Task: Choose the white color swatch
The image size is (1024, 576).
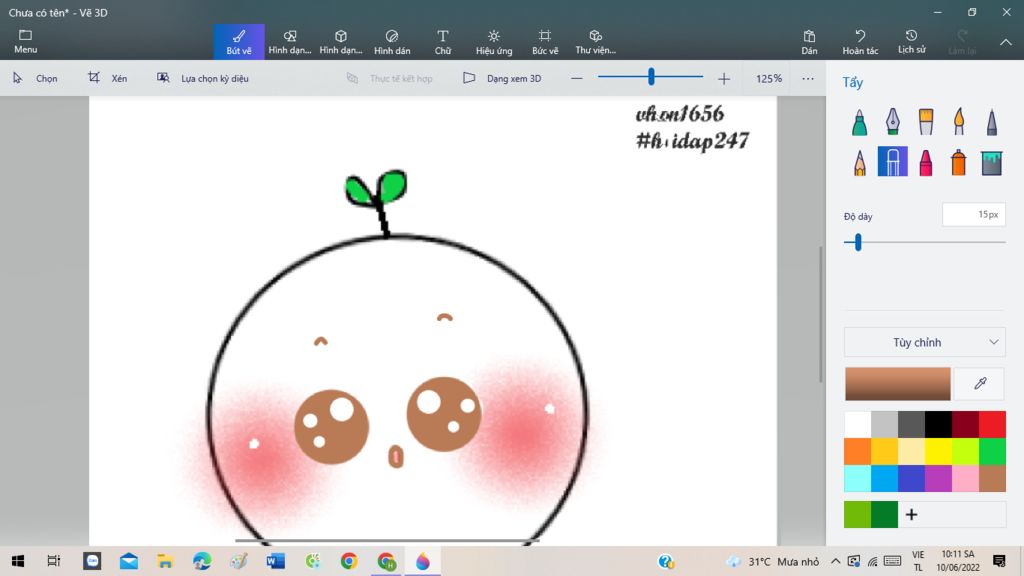Action: (x=857, y=424)
